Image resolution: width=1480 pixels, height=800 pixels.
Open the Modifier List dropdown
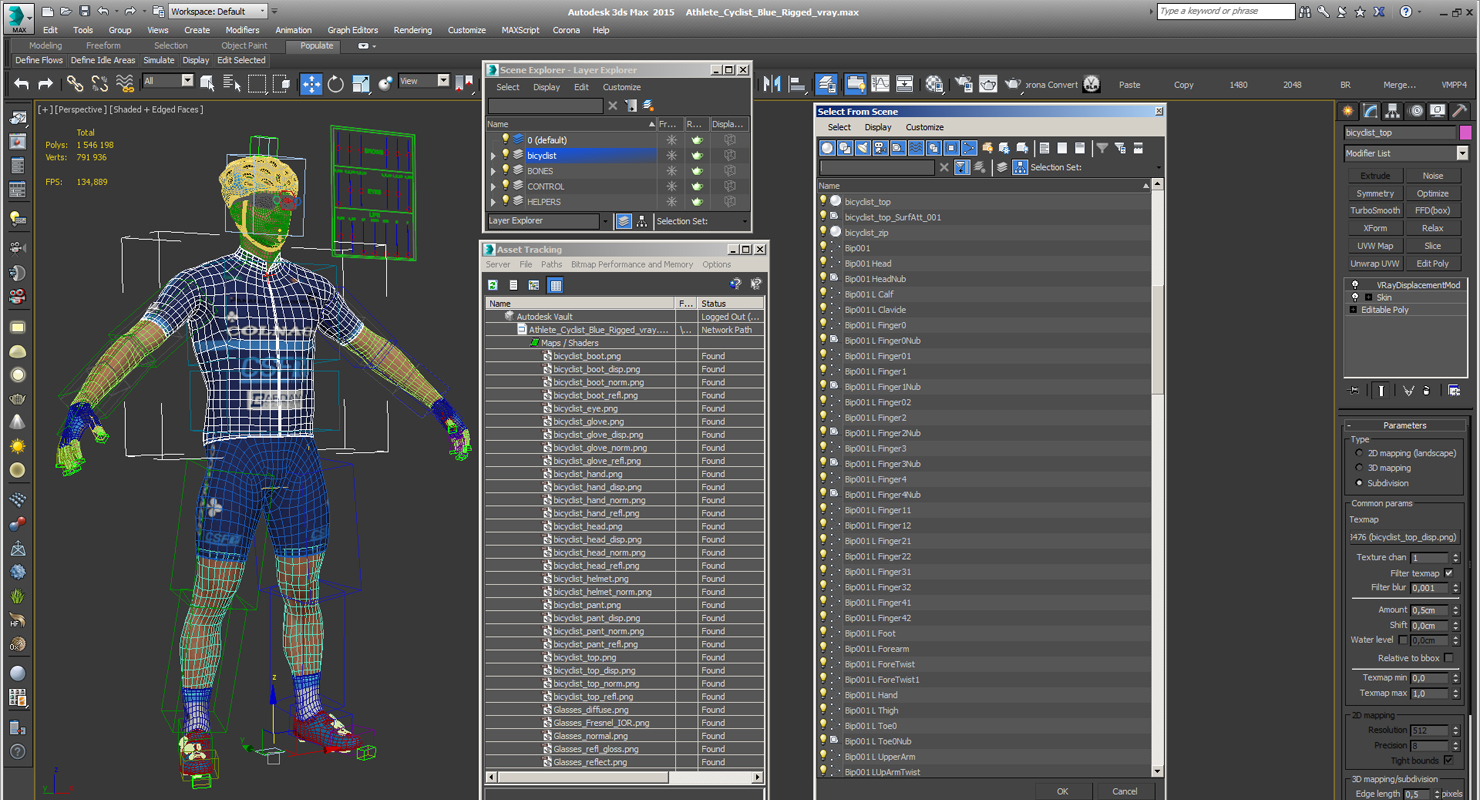click(1406, 153)
